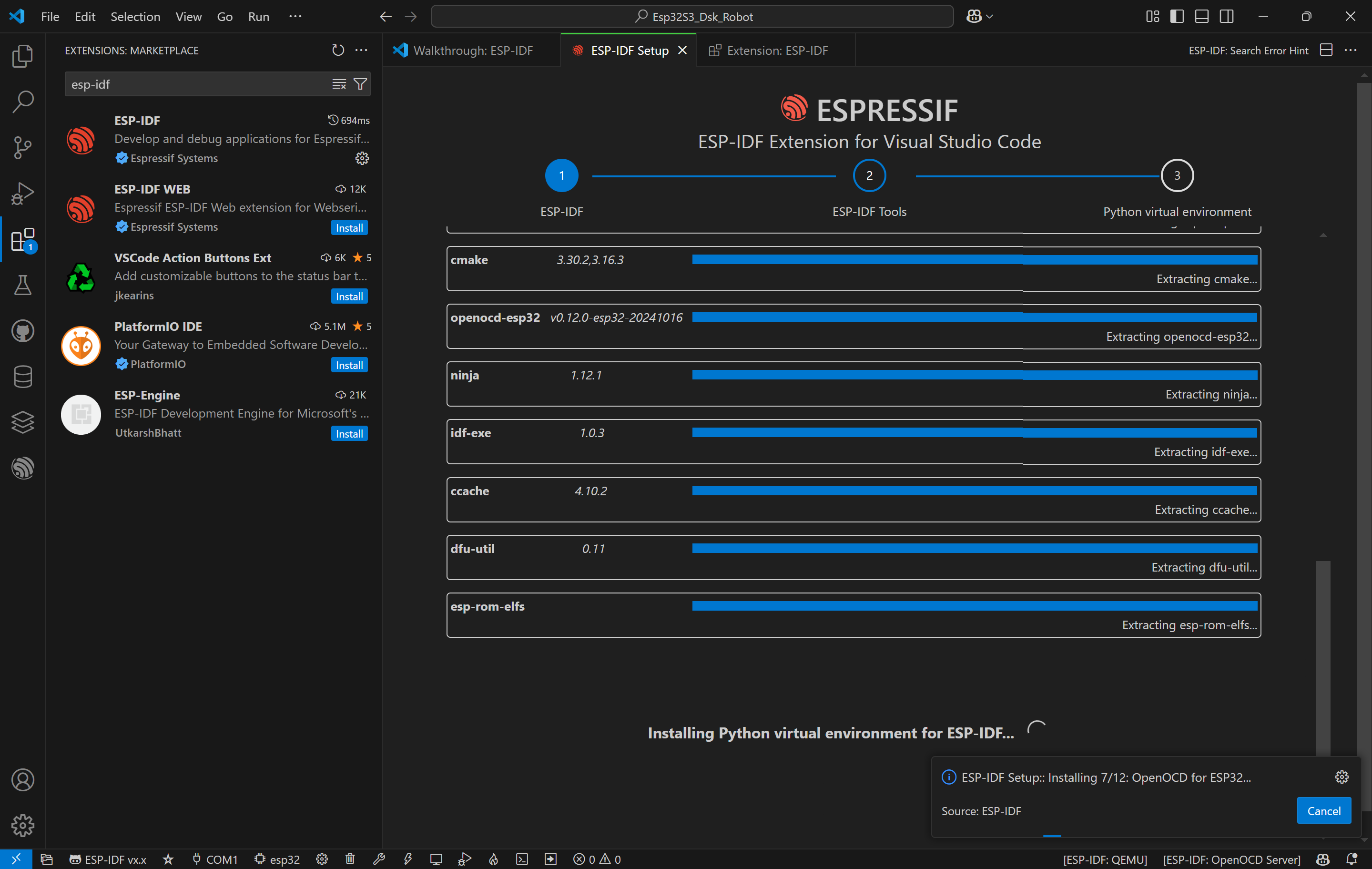Filter extensions with funnel icon

pyautogui.click(x=360, y=84)
